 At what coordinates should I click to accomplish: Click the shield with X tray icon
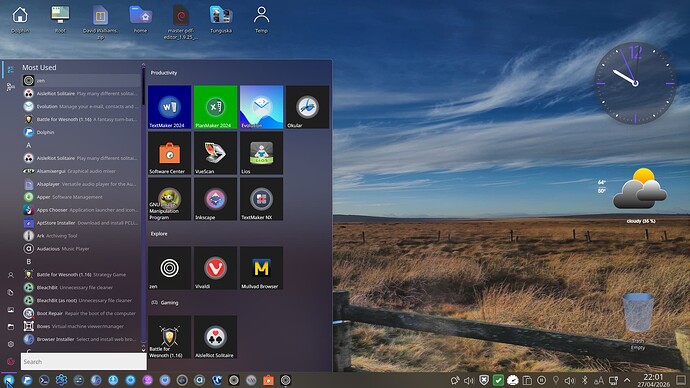tap(484, 380)
